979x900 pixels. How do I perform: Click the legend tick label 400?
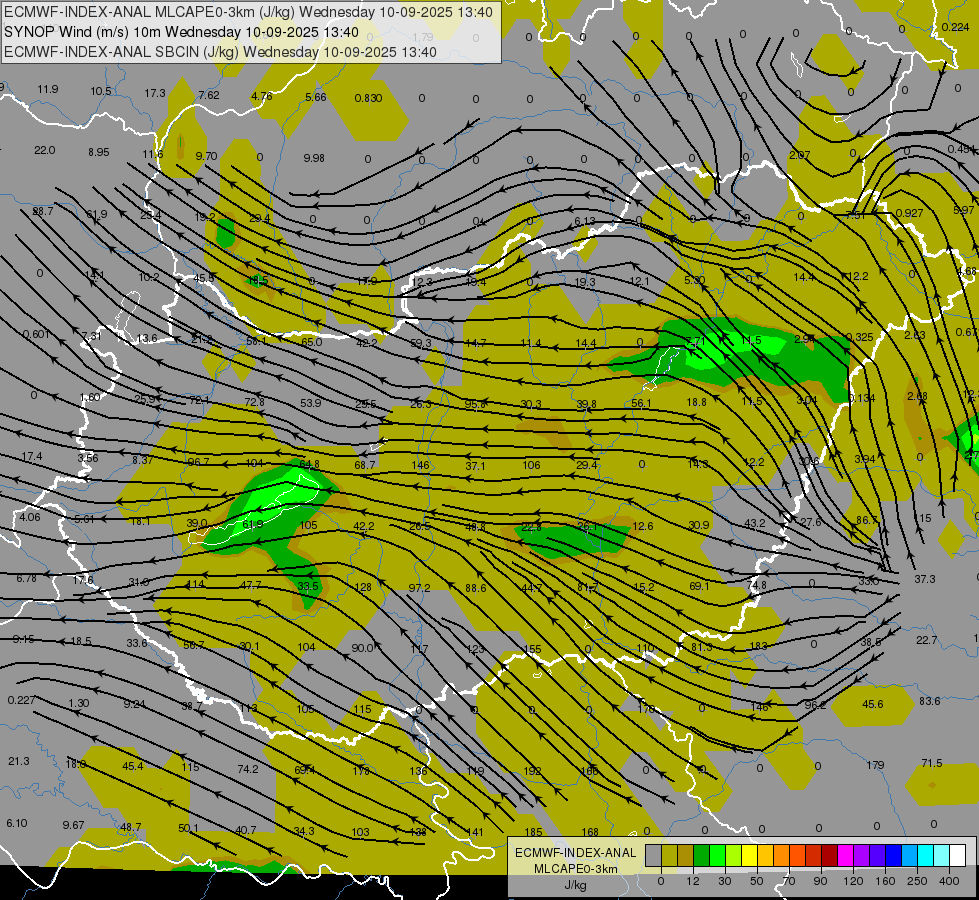coord(949,881)
